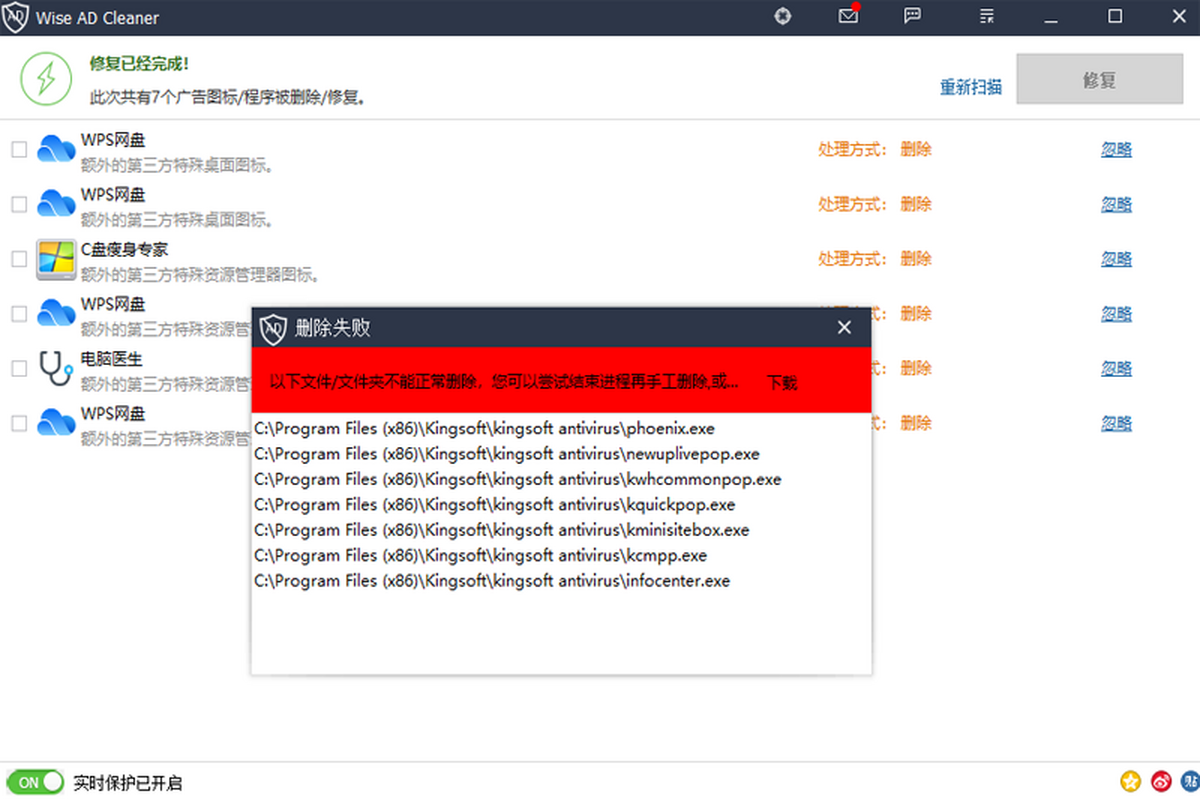This screenshot has width=1200, height=800.
Task: Click 忽略 link for C盘瘦身专家 entry
Action: [1117, 259]
